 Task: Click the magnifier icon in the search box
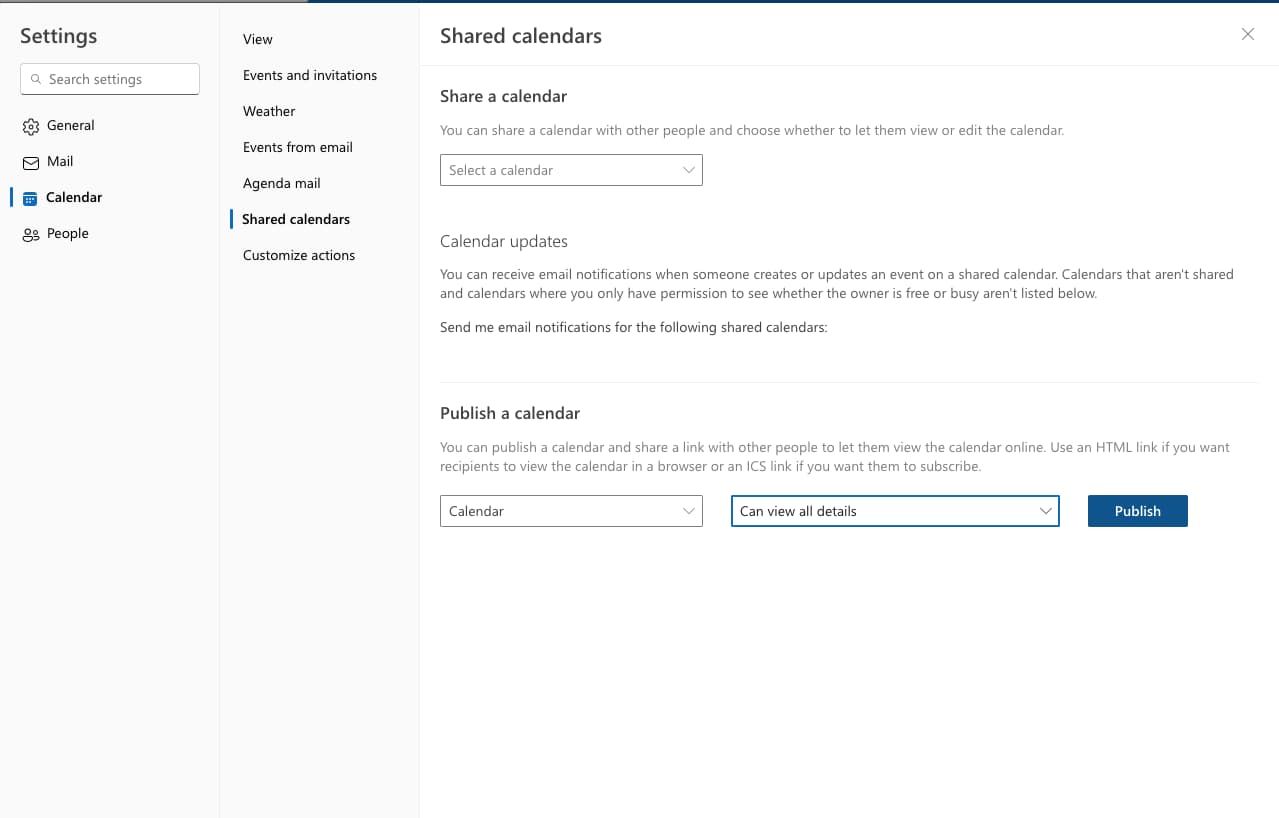37,79
